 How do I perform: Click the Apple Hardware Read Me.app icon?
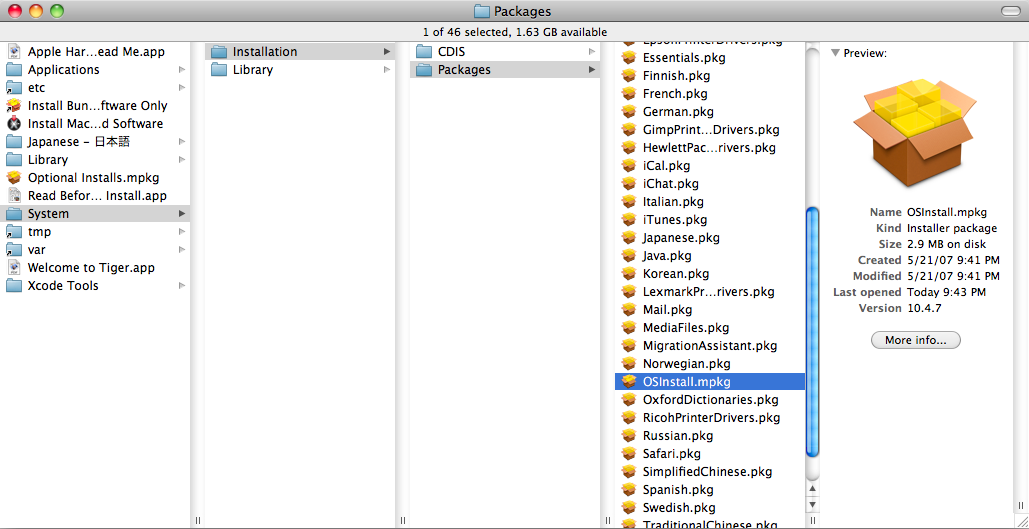pyautogui.click(x=14, y=51)
